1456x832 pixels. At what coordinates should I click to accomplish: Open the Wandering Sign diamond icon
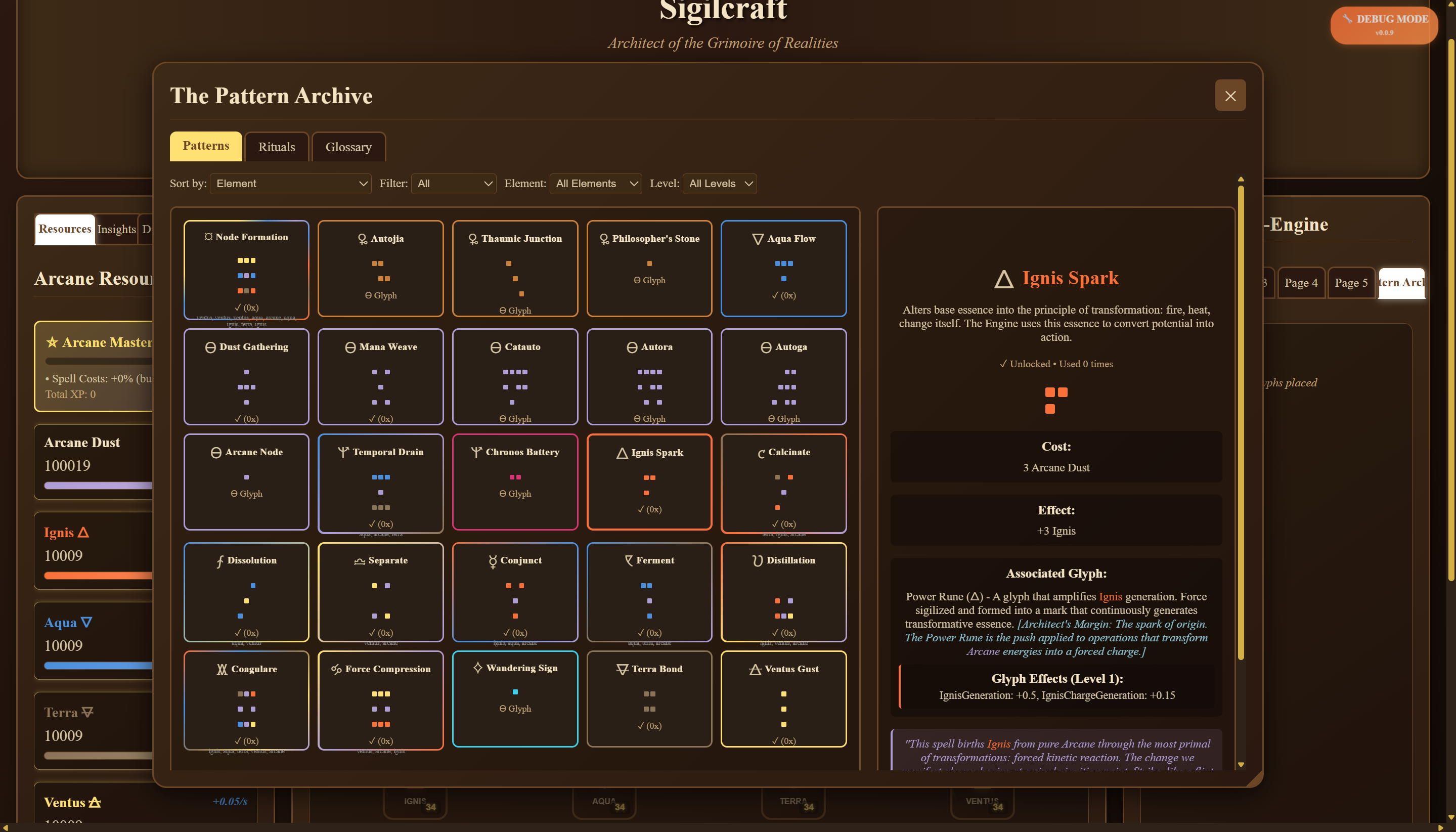coord(477,668)
